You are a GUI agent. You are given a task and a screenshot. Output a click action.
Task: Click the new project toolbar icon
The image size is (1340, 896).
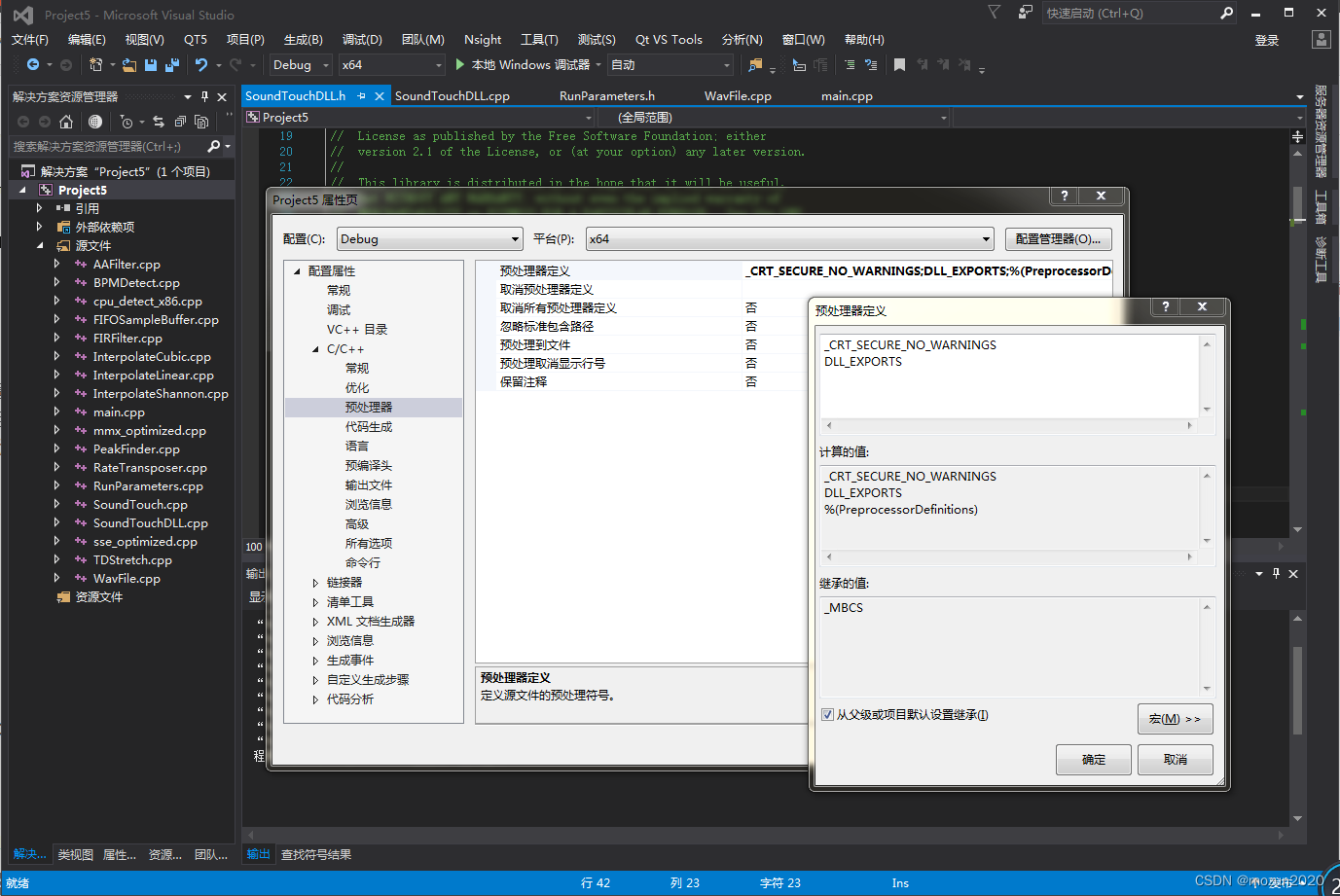(95, 65)
